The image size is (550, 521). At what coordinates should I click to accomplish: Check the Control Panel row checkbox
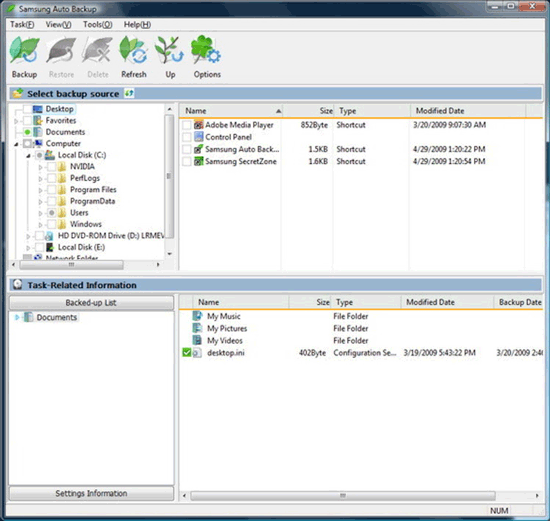tap(187, 137)
